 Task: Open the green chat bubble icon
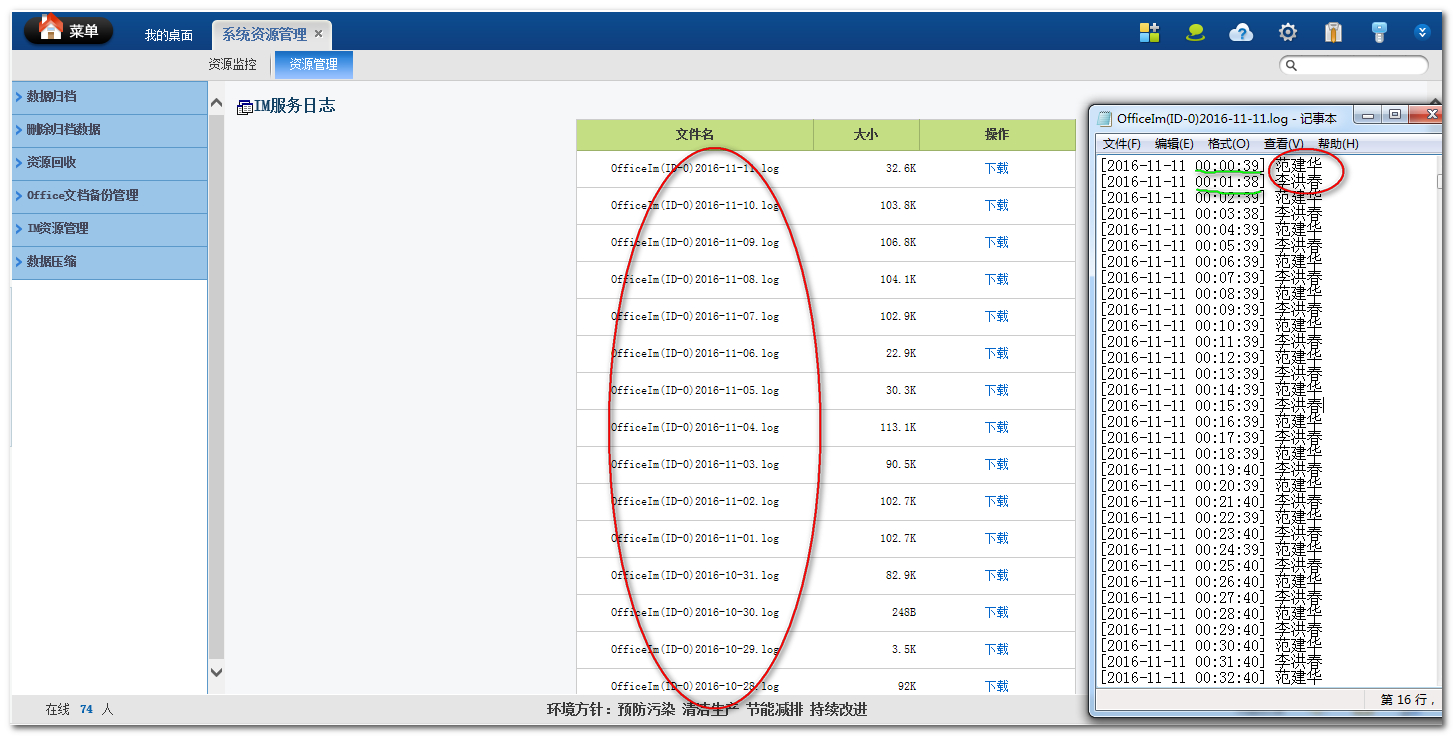1195,32
